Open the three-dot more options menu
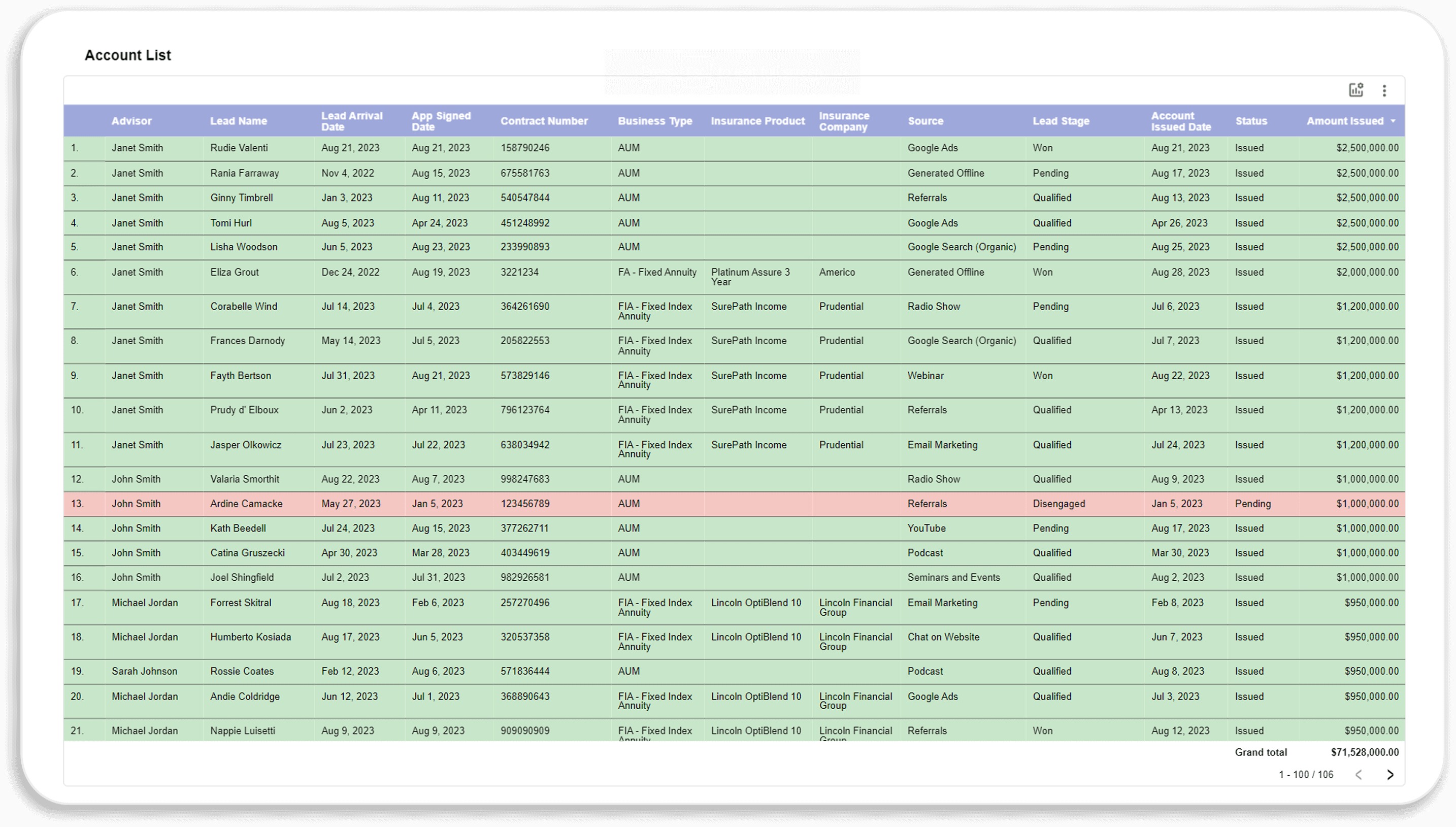Viewport: 1456px width, 827px height. [x=1384, y=90]
